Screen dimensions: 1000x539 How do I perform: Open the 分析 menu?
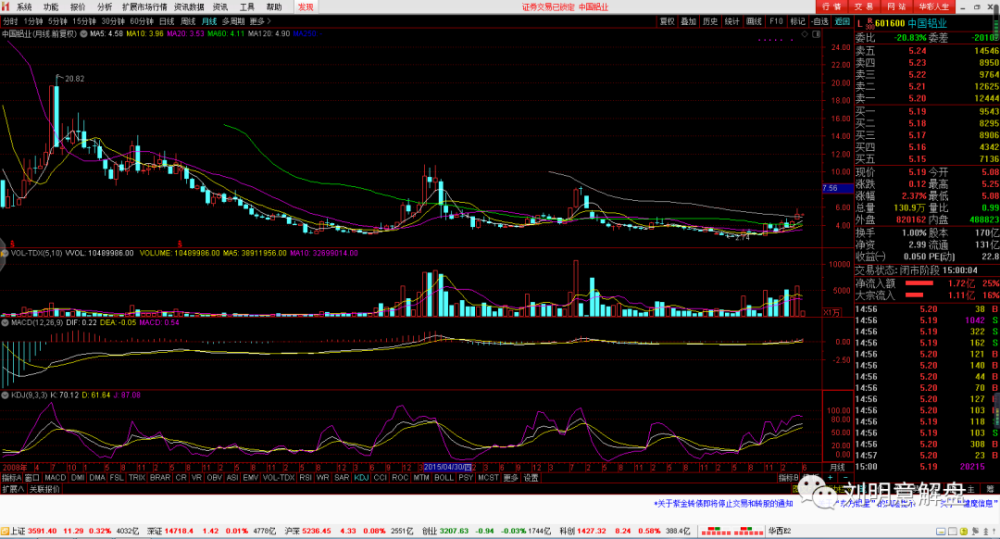(105, 6)
